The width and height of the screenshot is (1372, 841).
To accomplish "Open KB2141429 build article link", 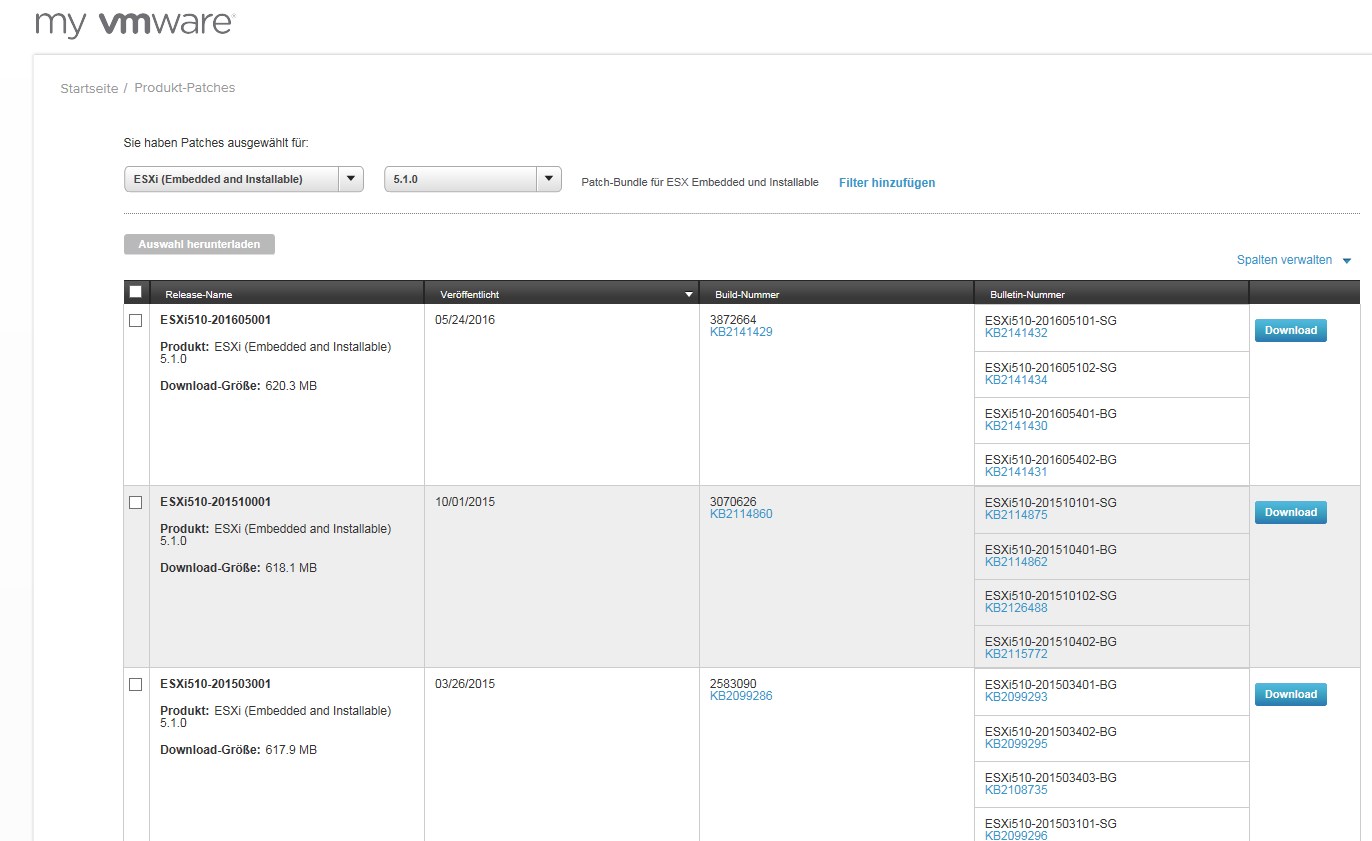I will click(740, 332).
